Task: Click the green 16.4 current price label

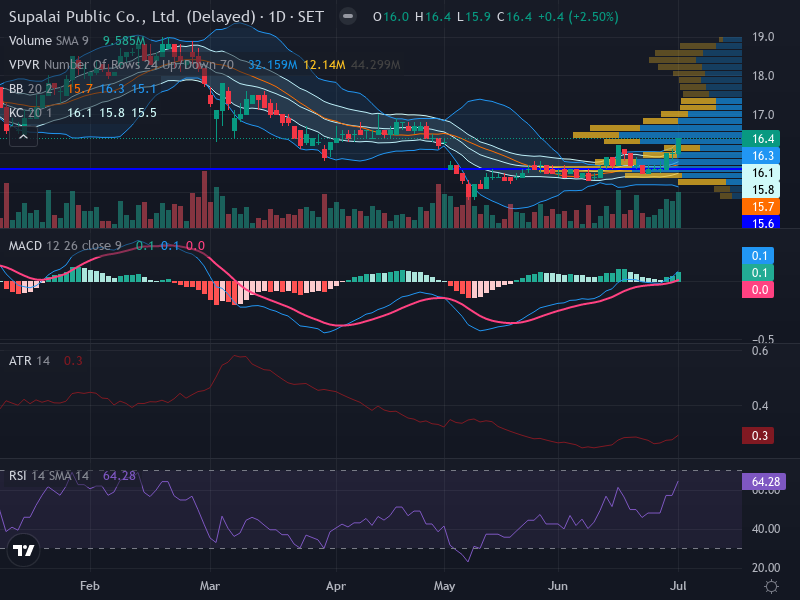Action: pyautogui.click(x=761, y=138)
